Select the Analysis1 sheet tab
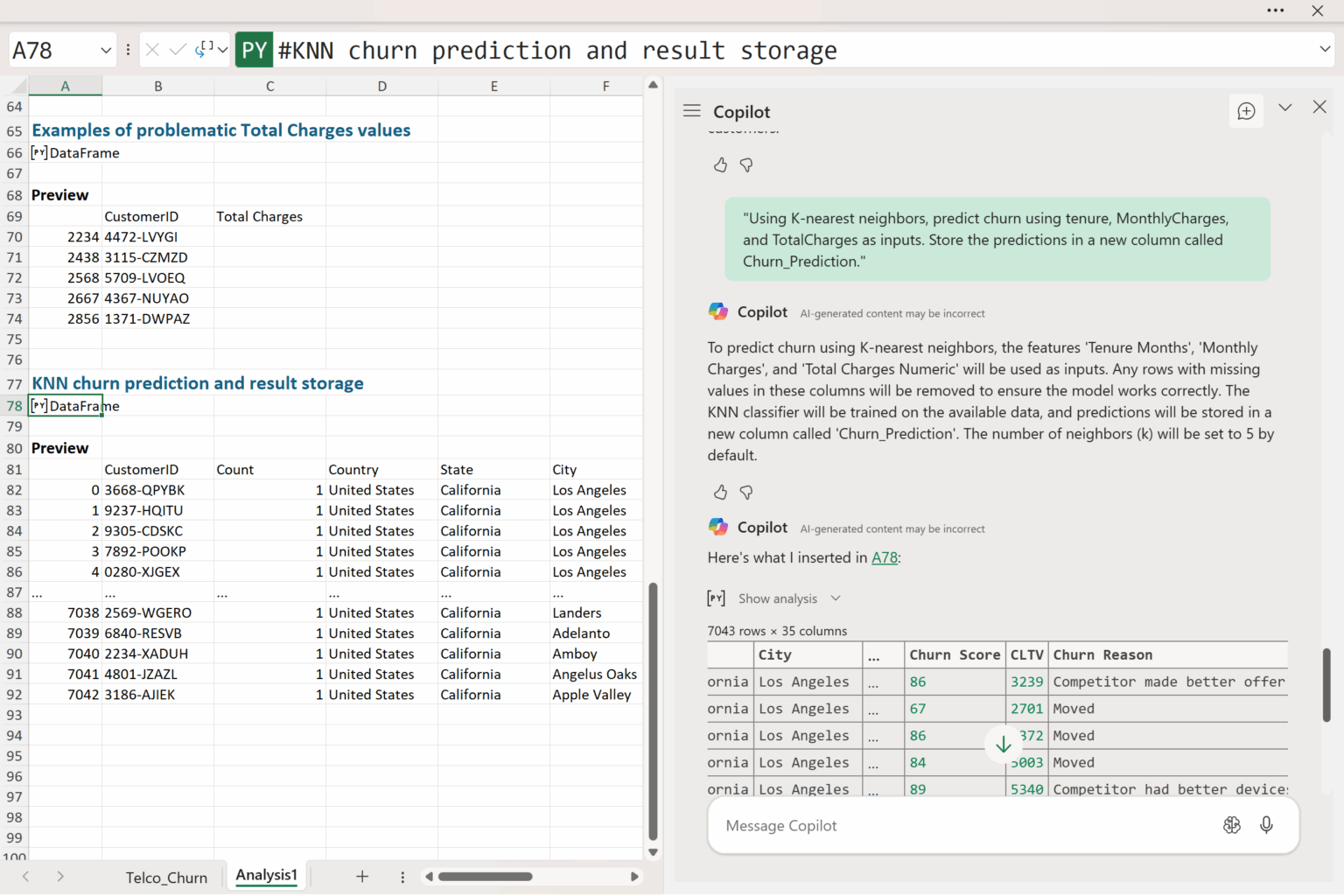This screenshot has width=1344, height=896. coord(266,875)
